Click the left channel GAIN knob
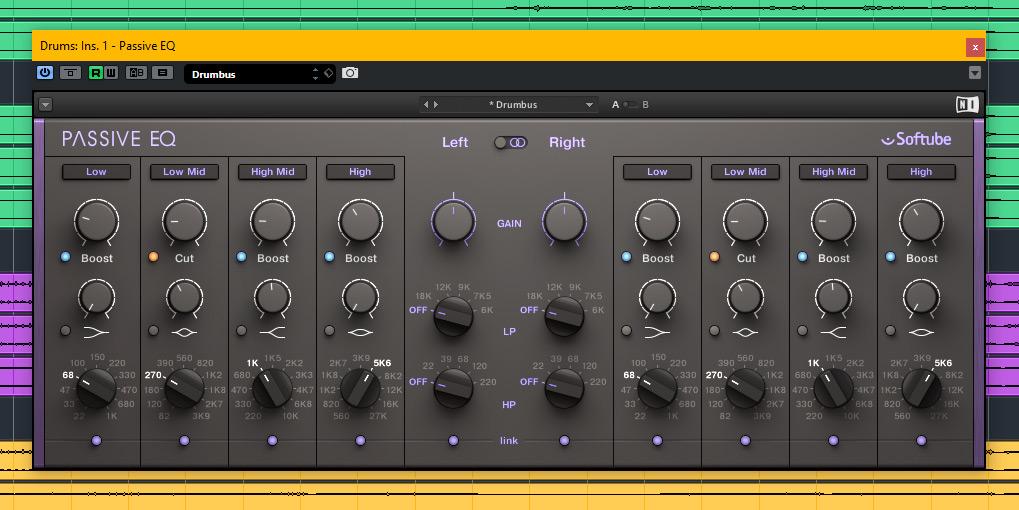Screen dimensions: 1019x510 453,221
